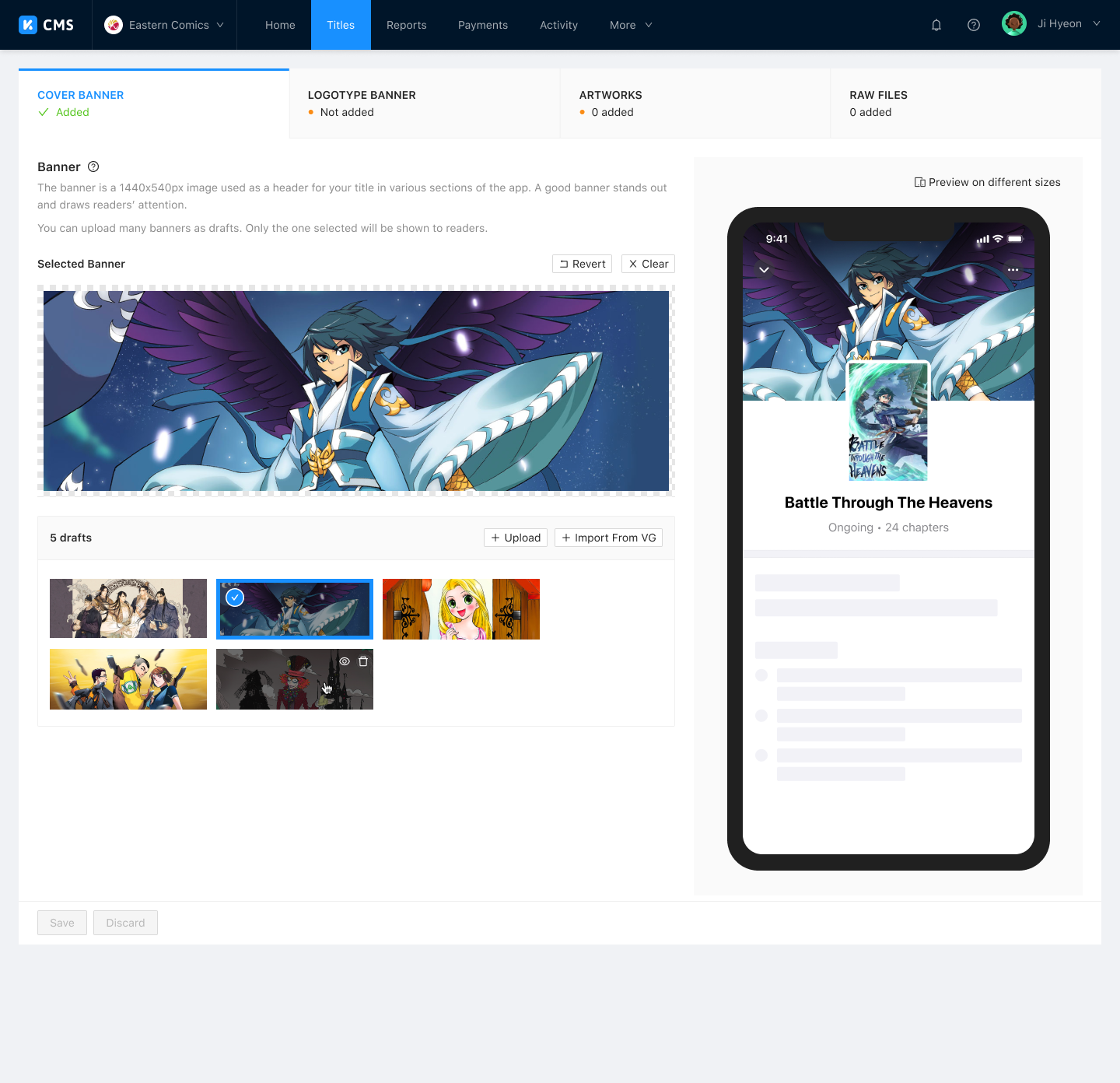Delete the dark draft banner via trash icon

pos(363,661)
